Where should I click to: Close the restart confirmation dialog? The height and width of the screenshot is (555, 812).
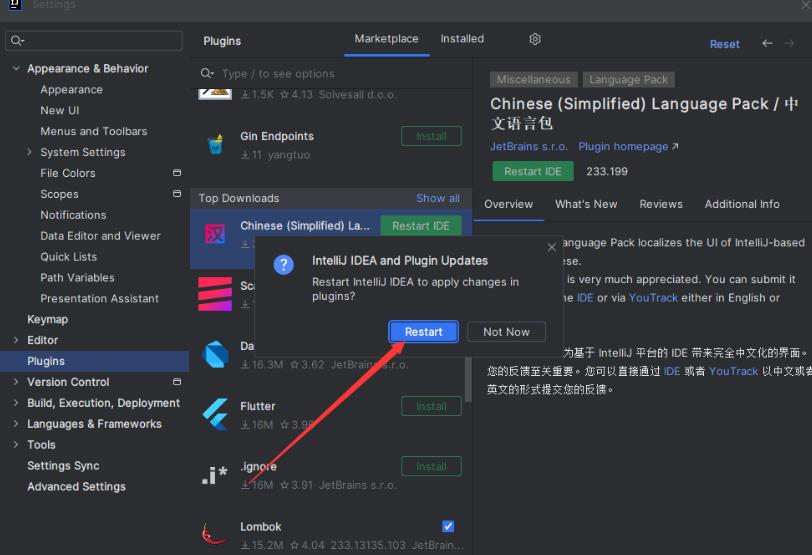(x=552, y=247)
